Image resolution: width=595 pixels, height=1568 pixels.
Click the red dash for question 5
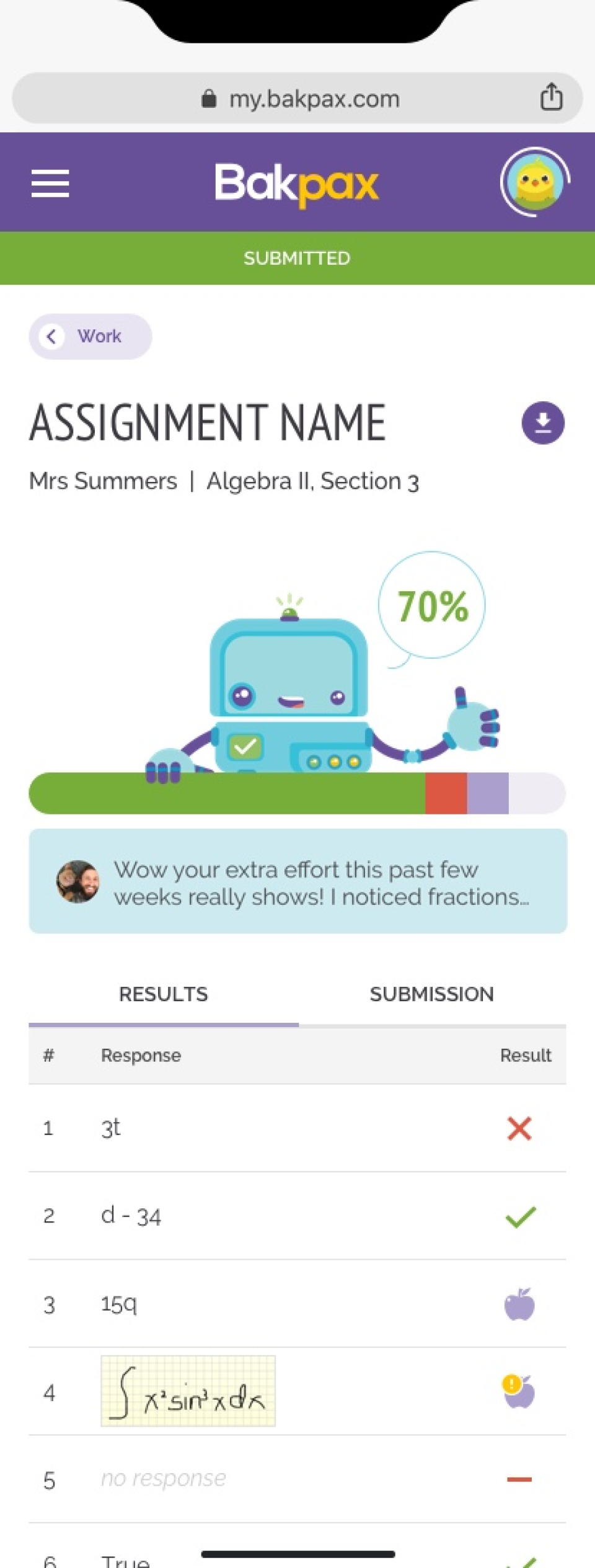pyautogui.click(x=519, y=1479)
